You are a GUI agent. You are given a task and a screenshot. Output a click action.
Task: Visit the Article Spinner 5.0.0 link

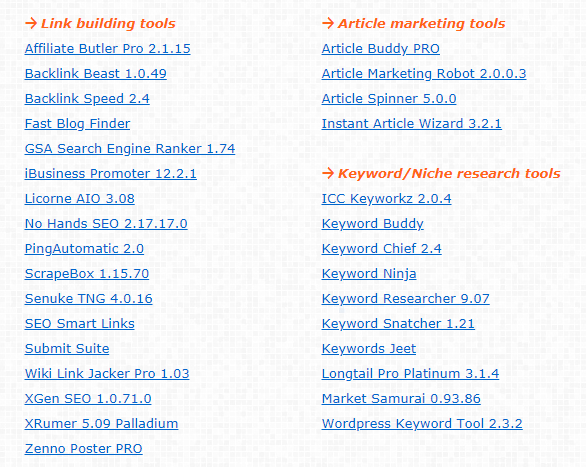pos(389,99)
